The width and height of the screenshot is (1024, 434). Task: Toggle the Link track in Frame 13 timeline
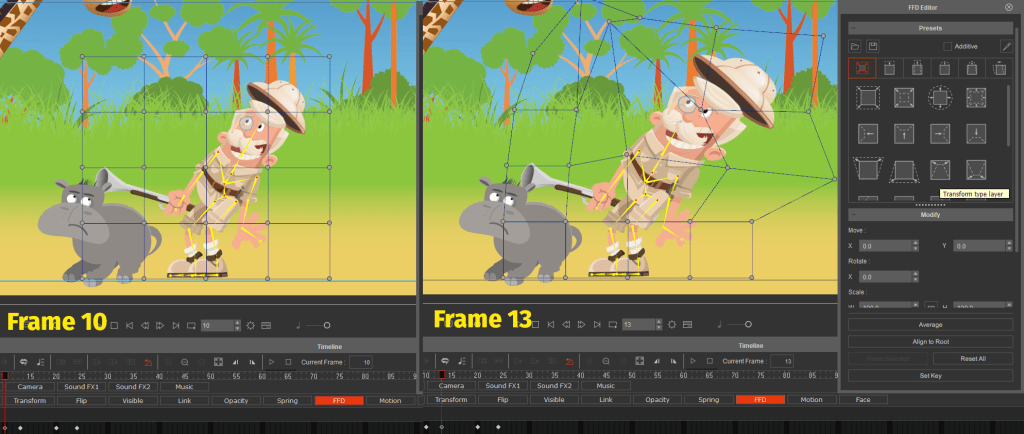pyautogui.click(x=605, y=399)
